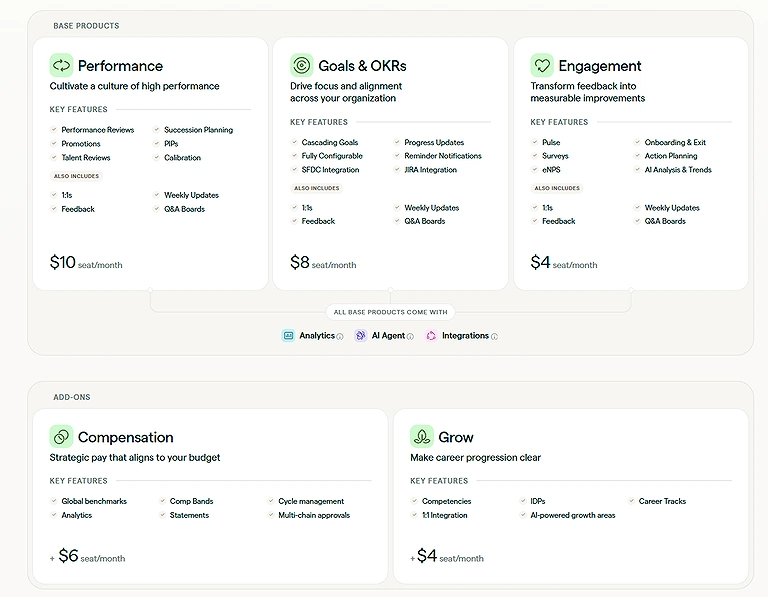Click the Goals & OKRs card heading
Image resolution: width=768 pixels, height=597 pixels.
[x=362, y=66]
